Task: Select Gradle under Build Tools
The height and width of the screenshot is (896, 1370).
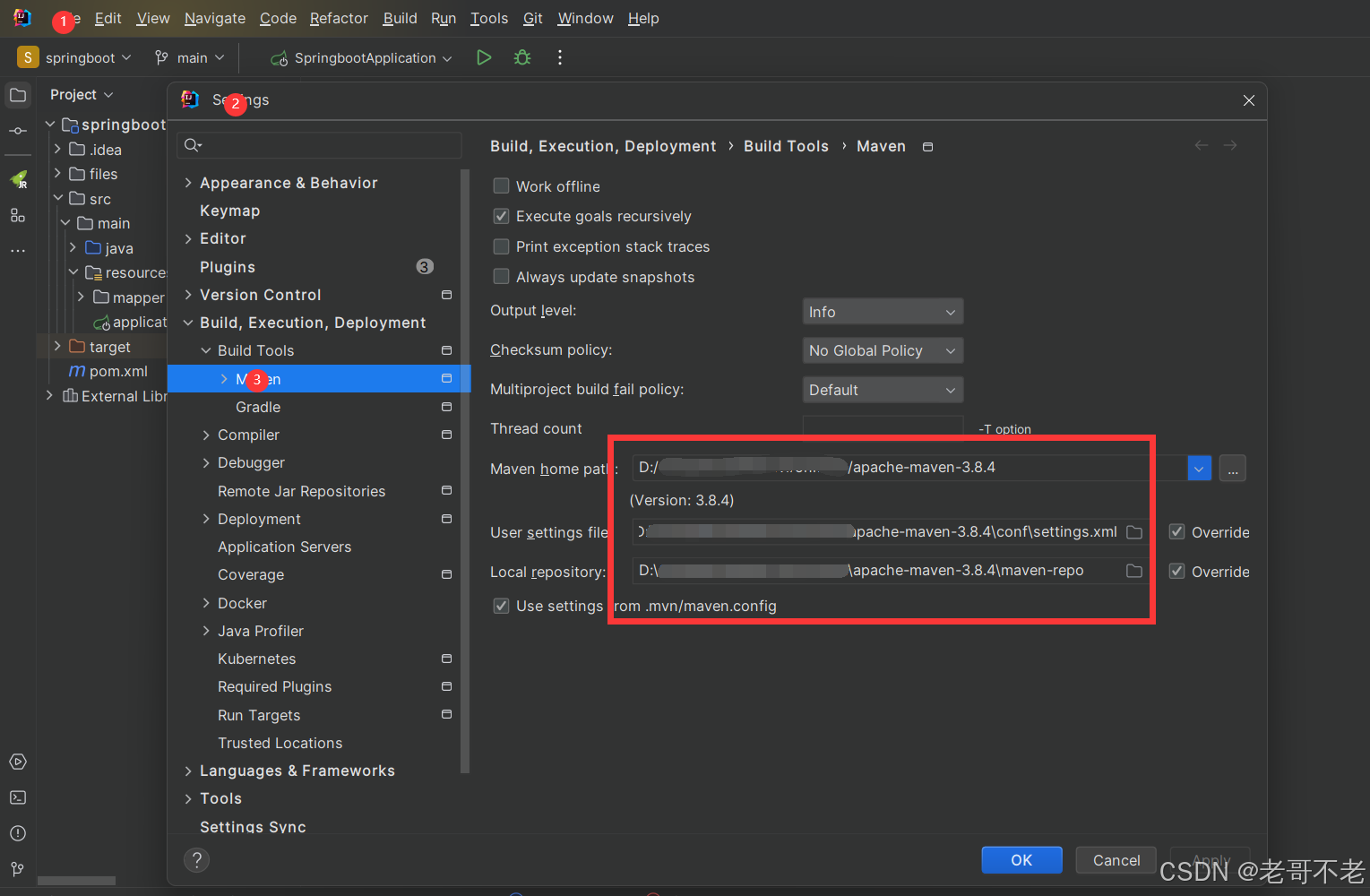Action: [258, 407]
